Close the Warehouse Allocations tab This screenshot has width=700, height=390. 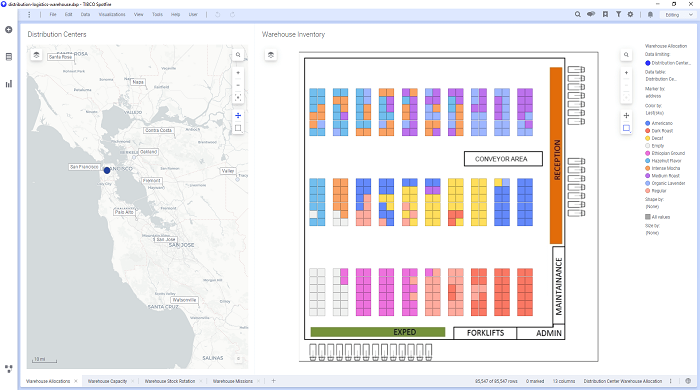[x=76, y=381]
